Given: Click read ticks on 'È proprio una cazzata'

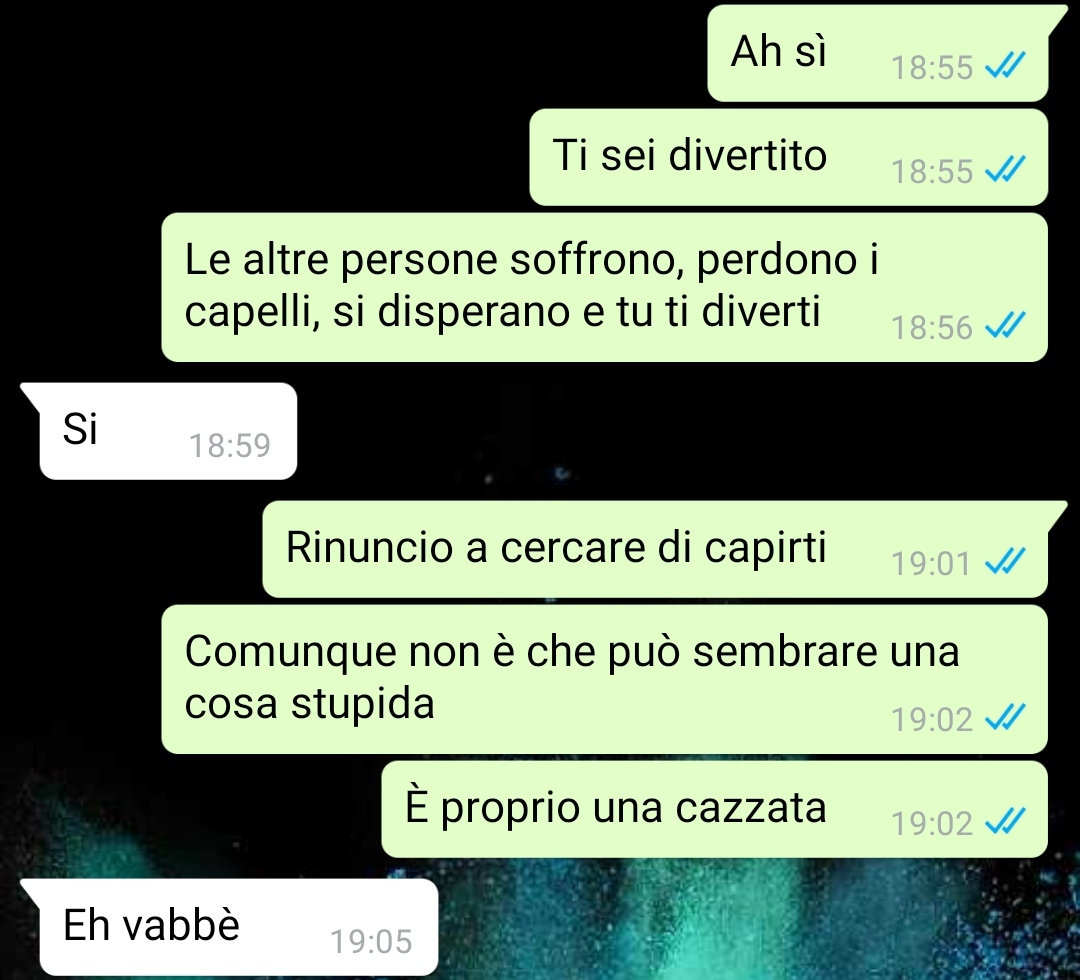Looking at the screenshot, I should (x=1006, y=822).
